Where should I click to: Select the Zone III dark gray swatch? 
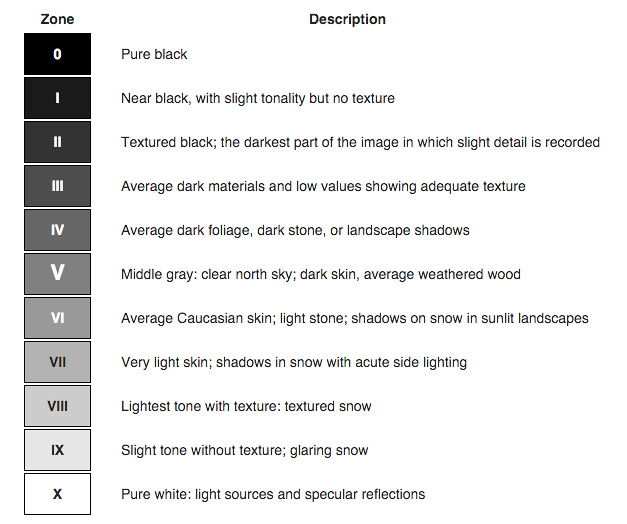(57, 186)
